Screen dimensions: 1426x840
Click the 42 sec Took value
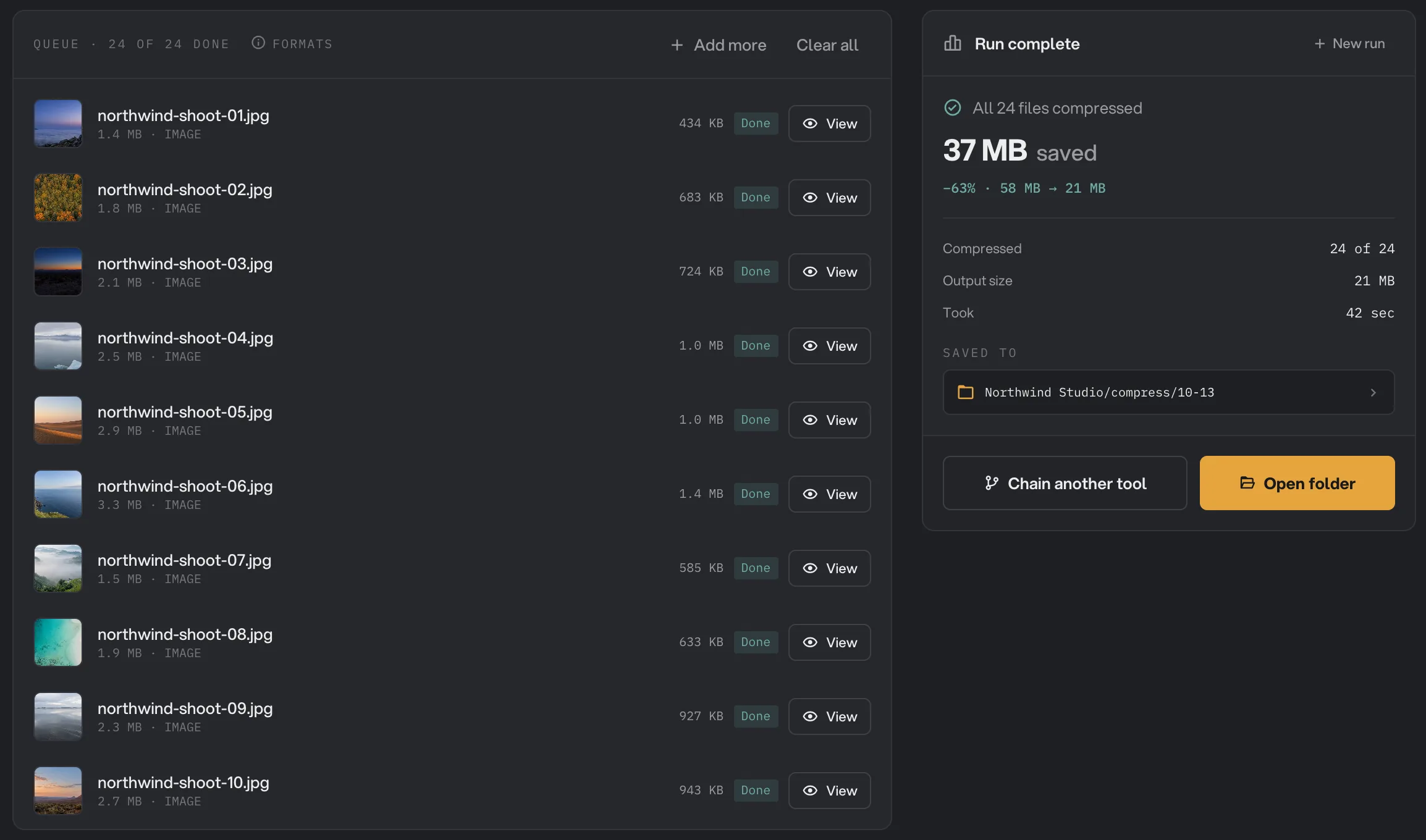pyautogui.click(x=1370, y=313)
